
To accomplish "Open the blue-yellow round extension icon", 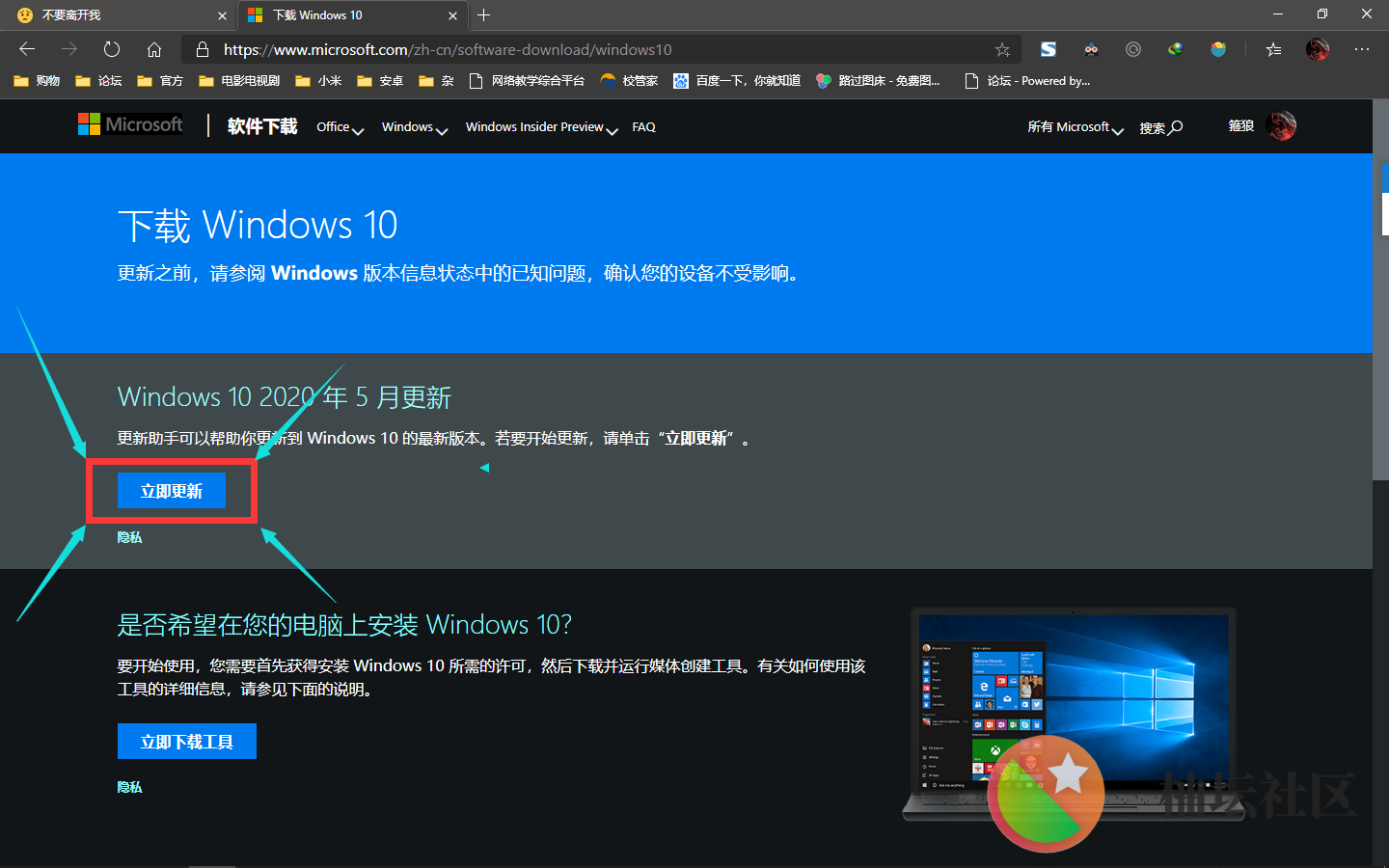I will (1218, 49).
